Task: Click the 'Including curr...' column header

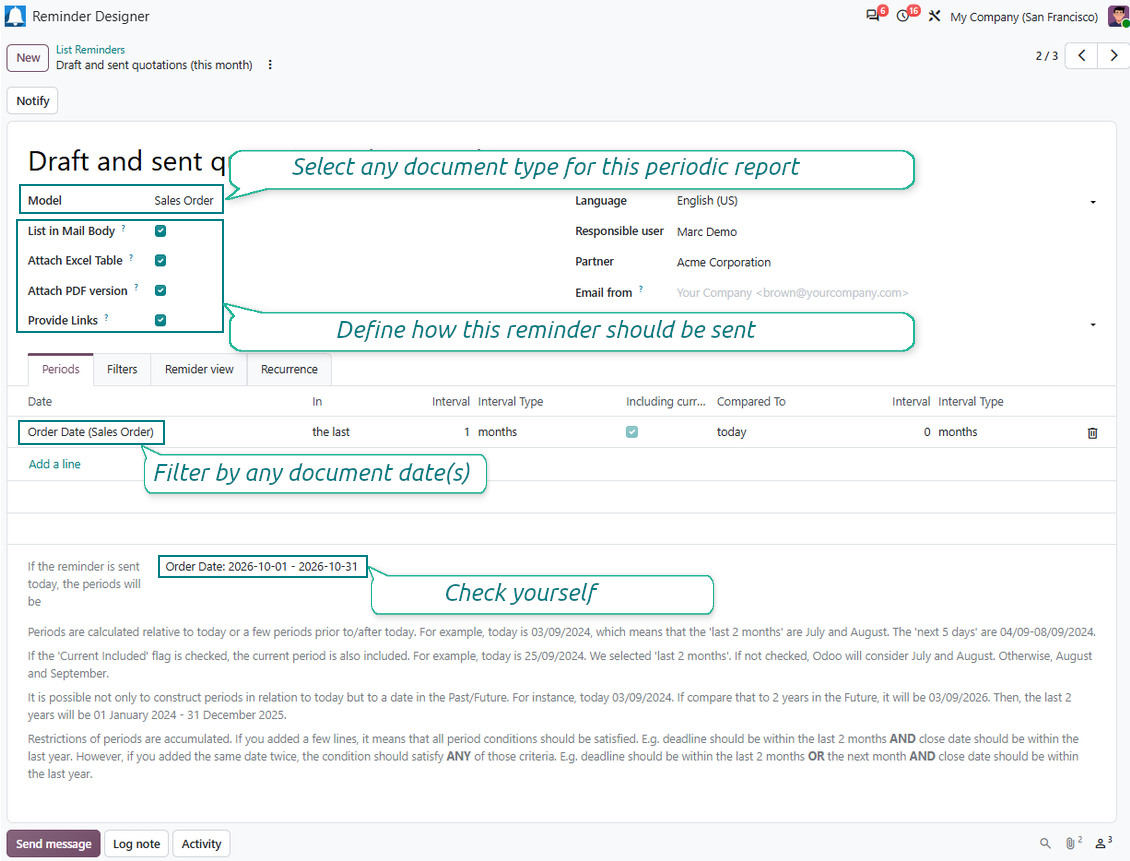Action: tap(666, 401)
